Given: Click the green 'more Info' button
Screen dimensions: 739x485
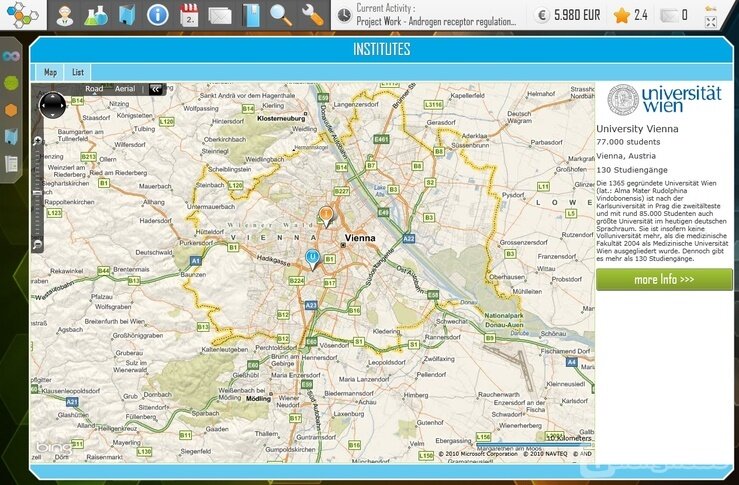Looking at the screenshot, I should [x=664, y=279].
